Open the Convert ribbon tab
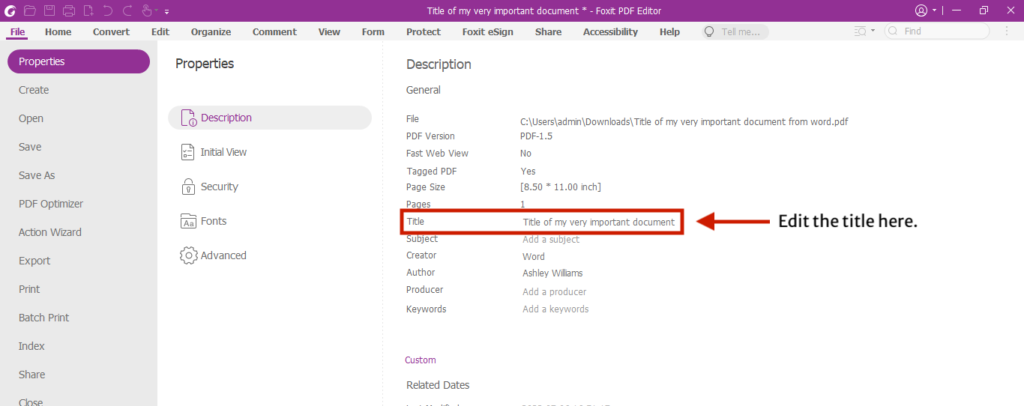The height and width of the screenshot is (406, 1024). 111,31
